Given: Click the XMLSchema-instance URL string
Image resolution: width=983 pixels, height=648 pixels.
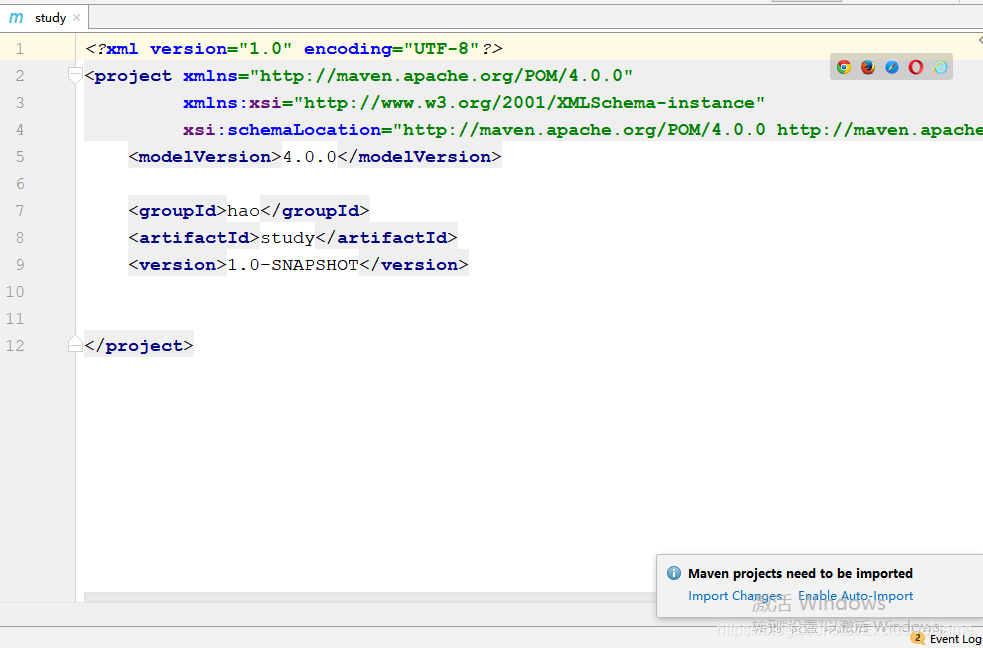Looking at the screenshot, I should 530,103.
